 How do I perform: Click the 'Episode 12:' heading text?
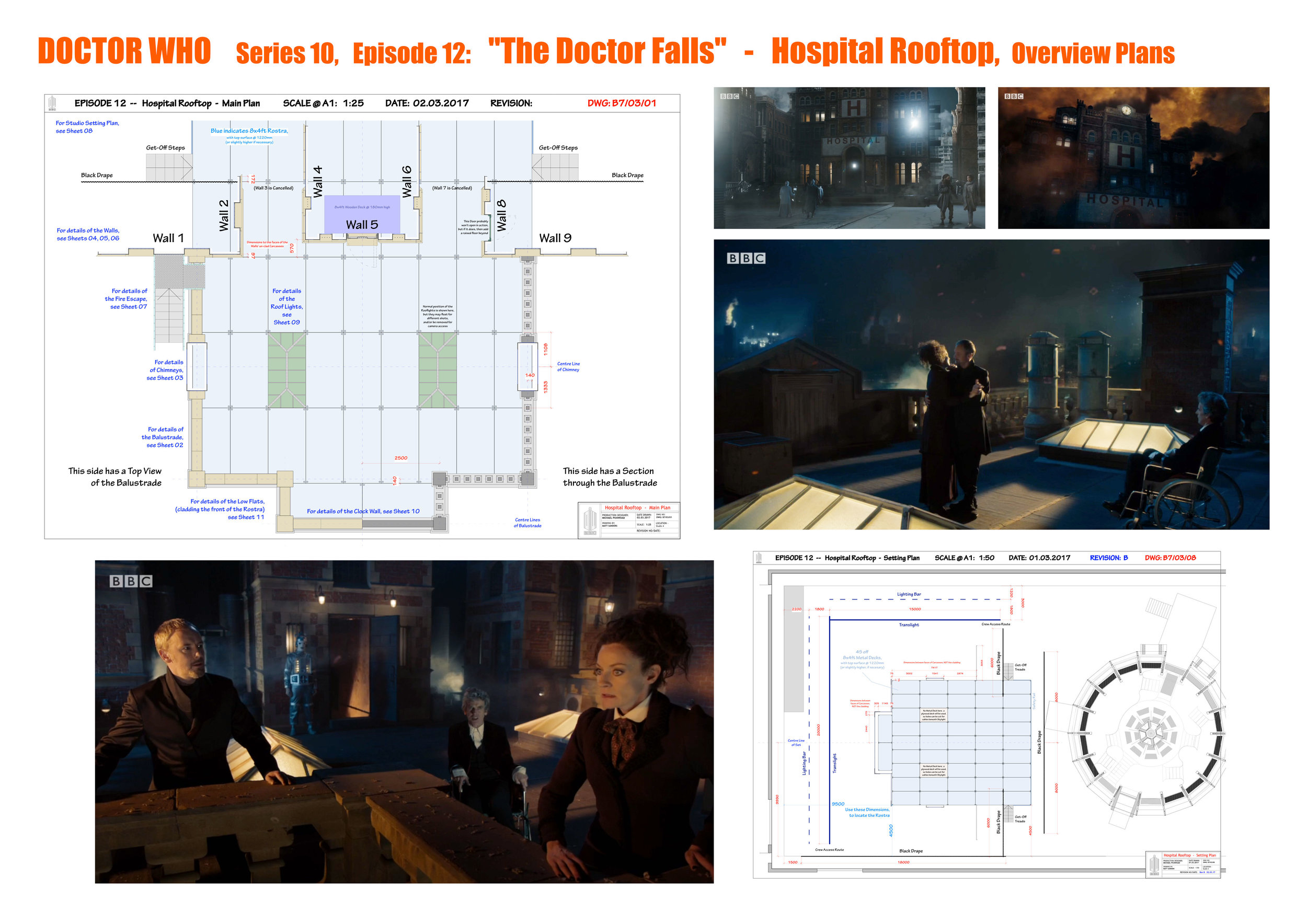click(412, 53)
